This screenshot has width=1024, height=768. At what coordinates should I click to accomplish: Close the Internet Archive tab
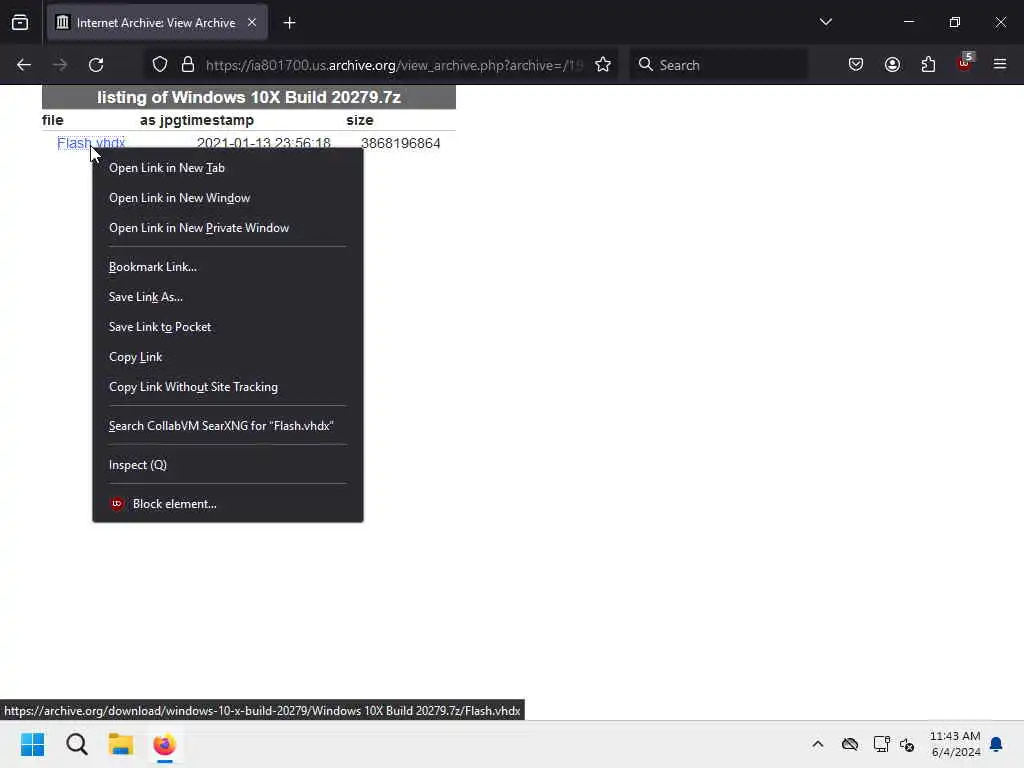click(251, 22)
